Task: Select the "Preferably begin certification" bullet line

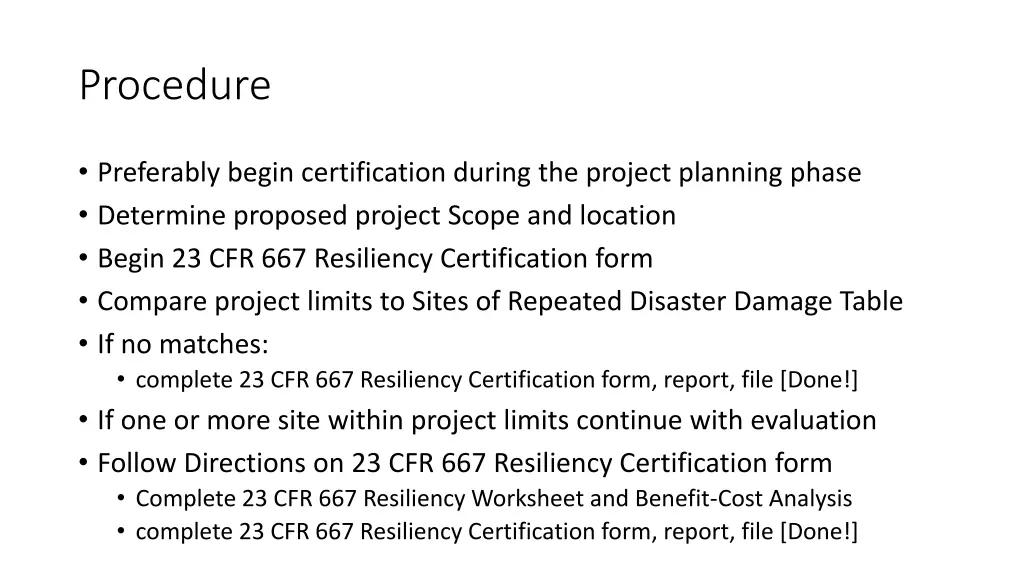Action: pos(479,172)
